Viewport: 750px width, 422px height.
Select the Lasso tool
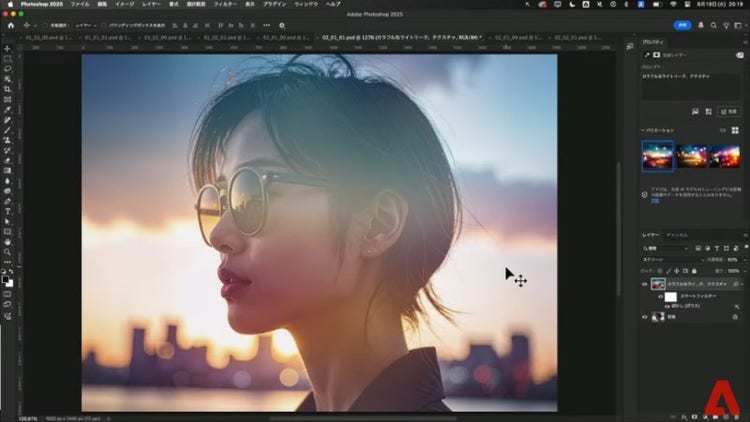click(7, 69)
